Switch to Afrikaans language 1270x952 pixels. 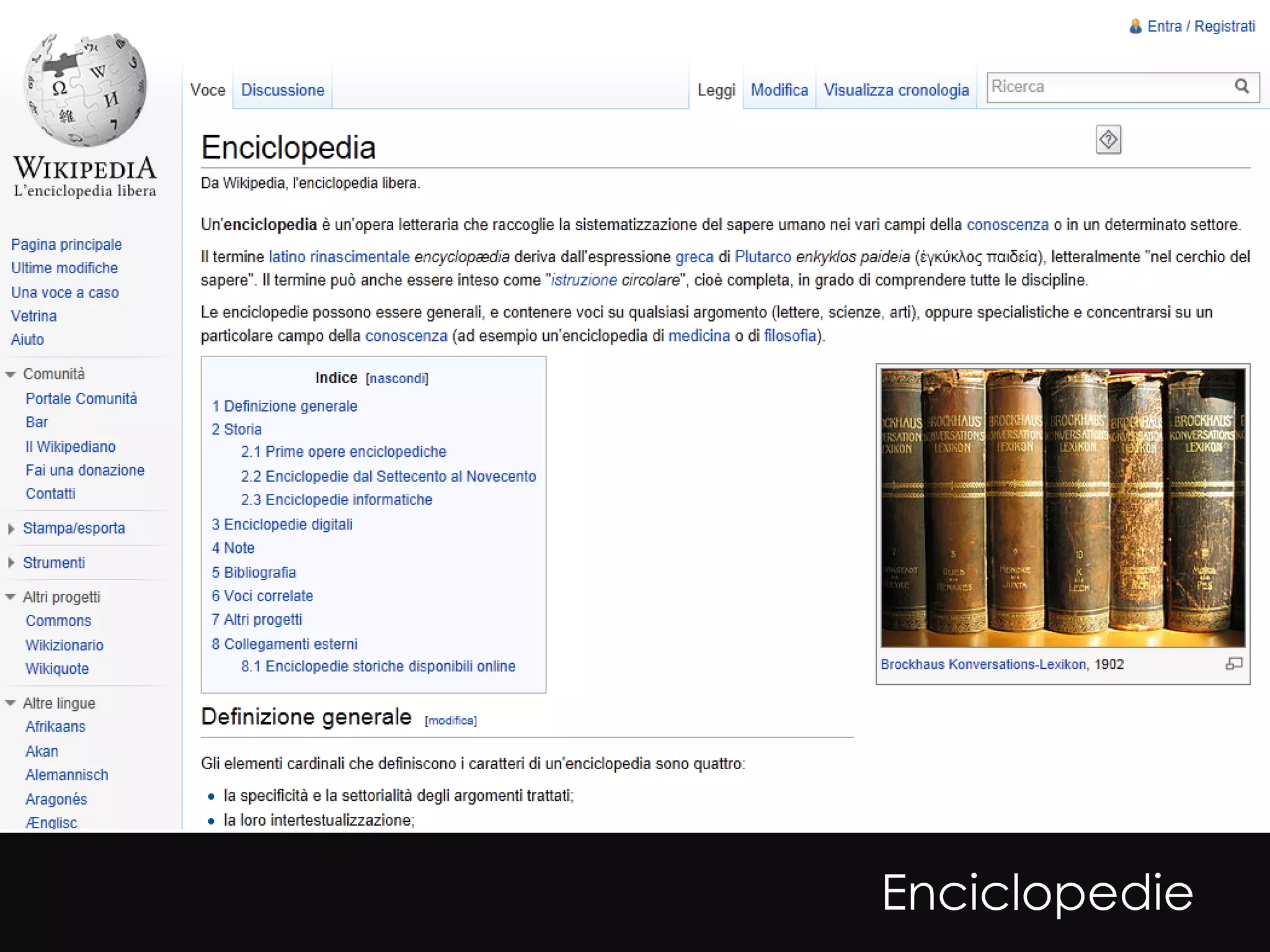(x=55, y=727)
